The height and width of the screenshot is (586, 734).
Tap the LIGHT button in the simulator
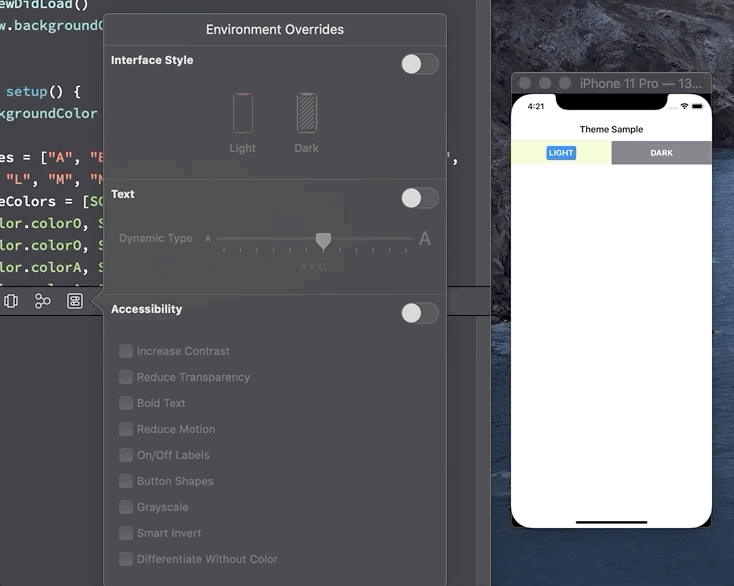point(561,153)
